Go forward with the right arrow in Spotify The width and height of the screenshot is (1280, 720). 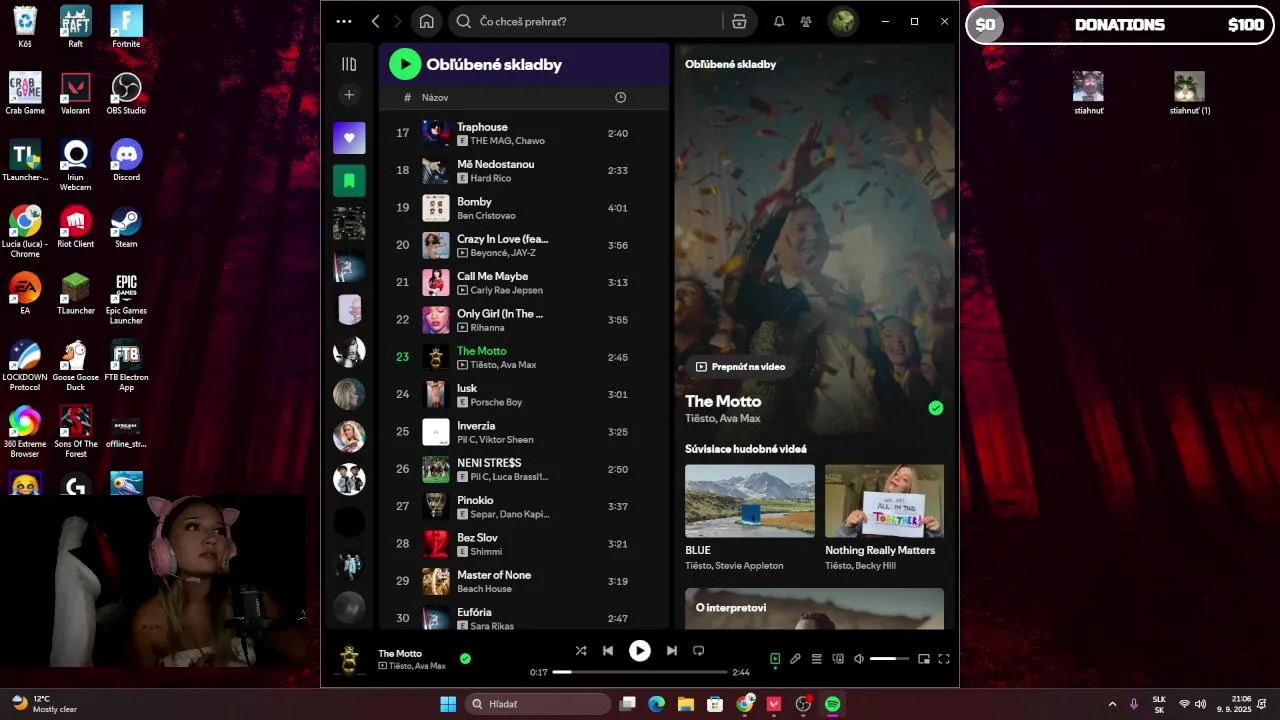tap(398, 21)
